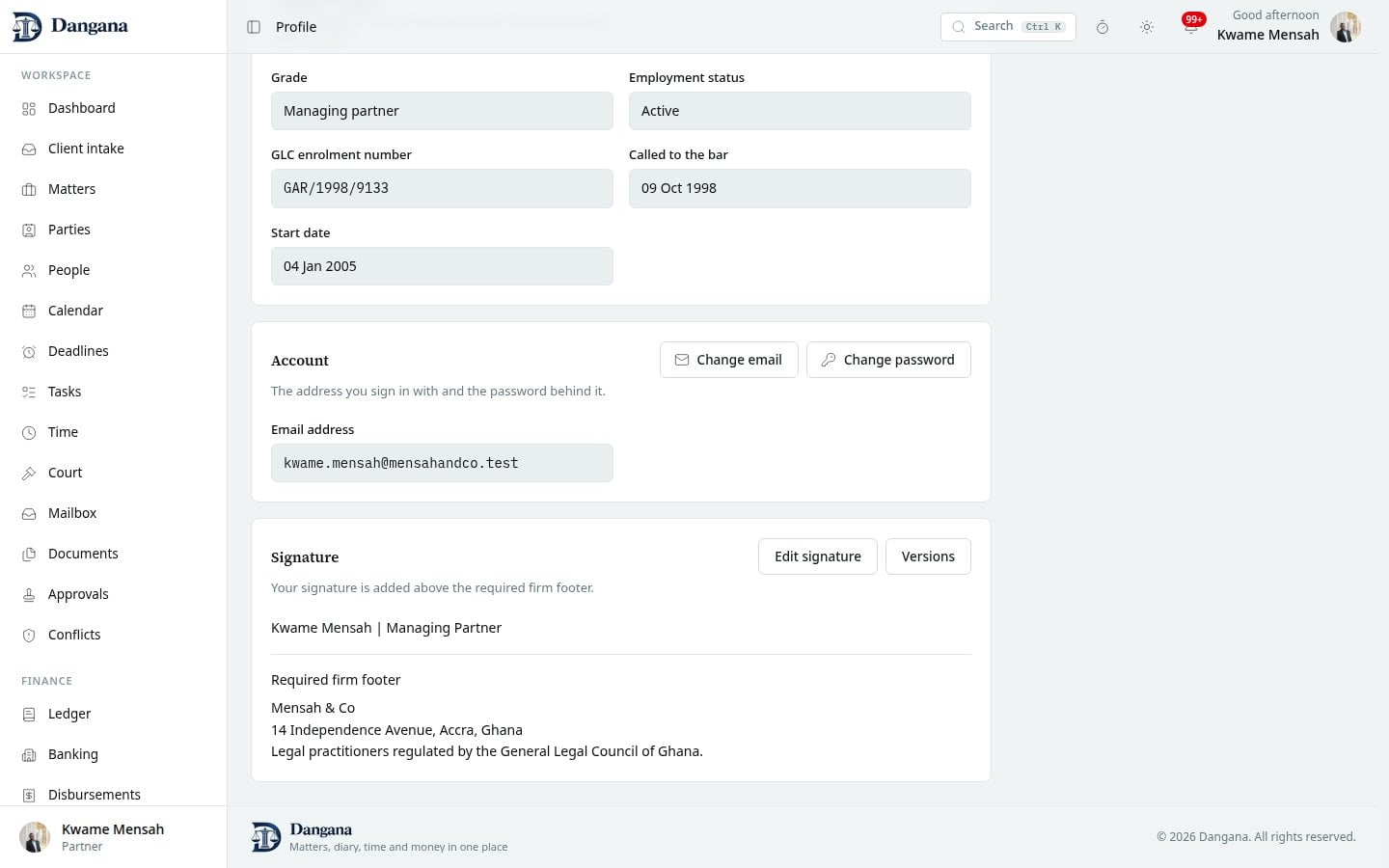Click the Employment status field Active

800,111
